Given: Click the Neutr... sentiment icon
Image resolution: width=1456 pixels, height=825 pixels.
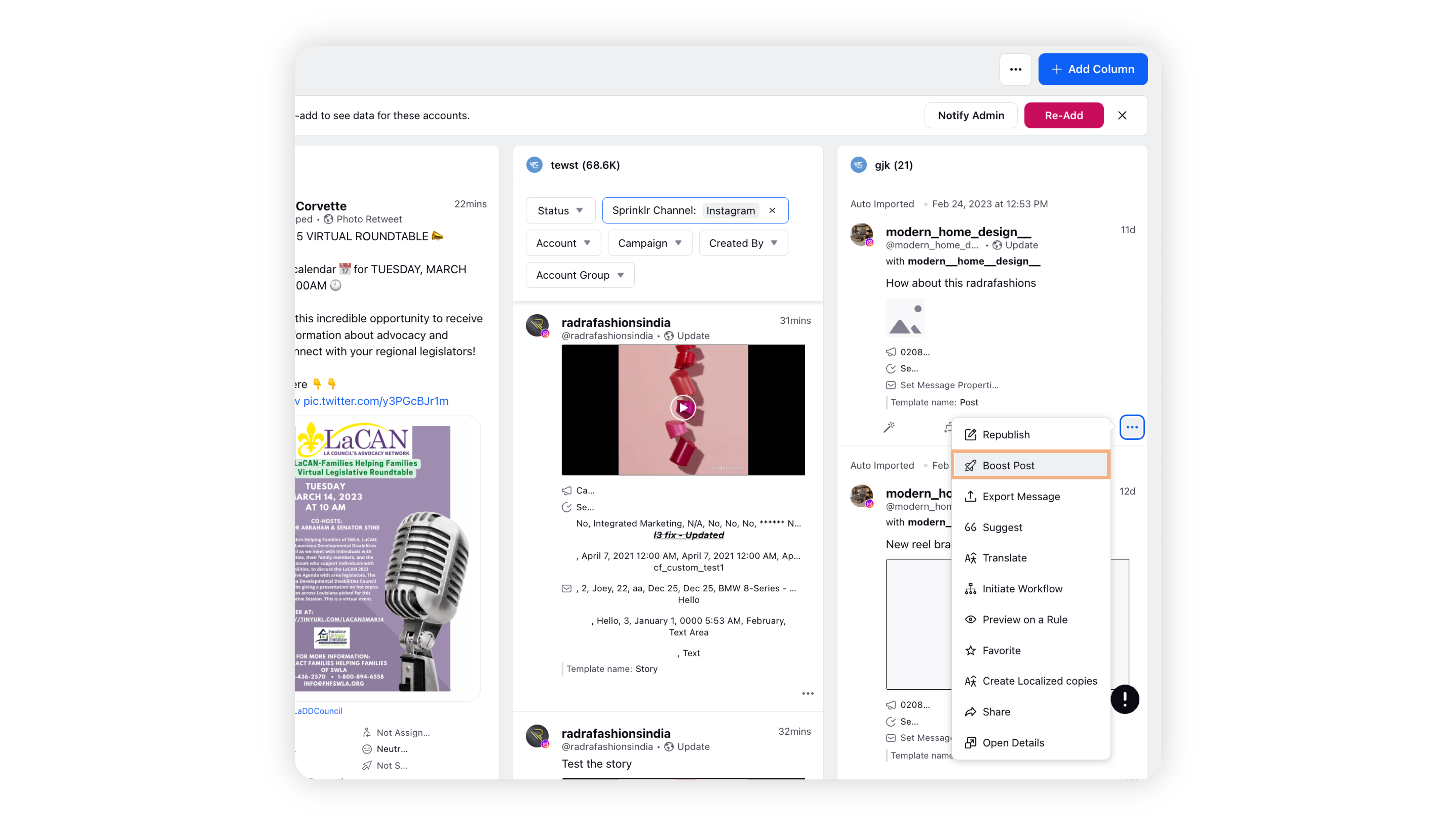Looking at the screenshot, I should click(367, 749).
